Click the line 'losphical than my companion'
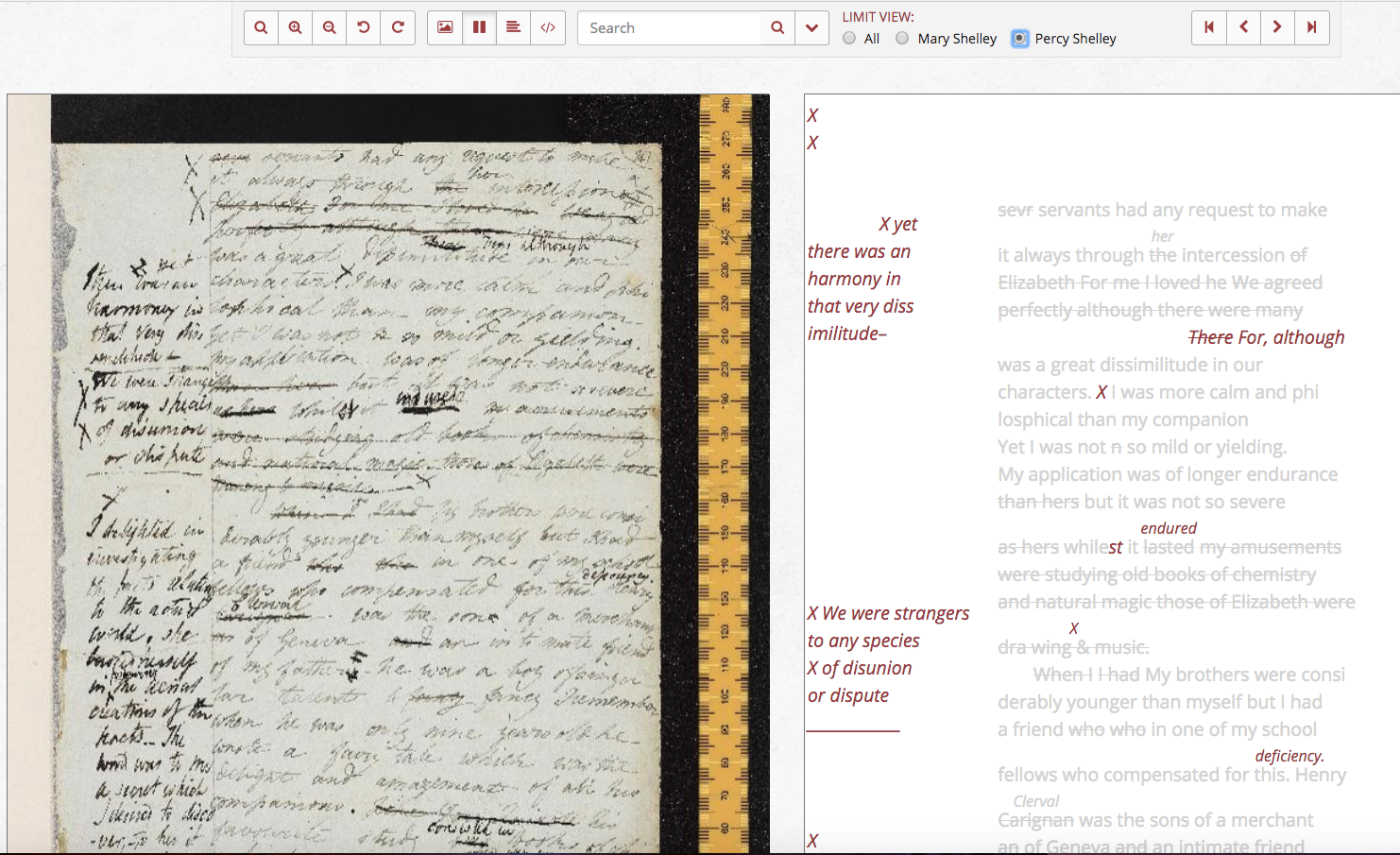Viewport: 1400px width, 855px height. point(1123,419)
